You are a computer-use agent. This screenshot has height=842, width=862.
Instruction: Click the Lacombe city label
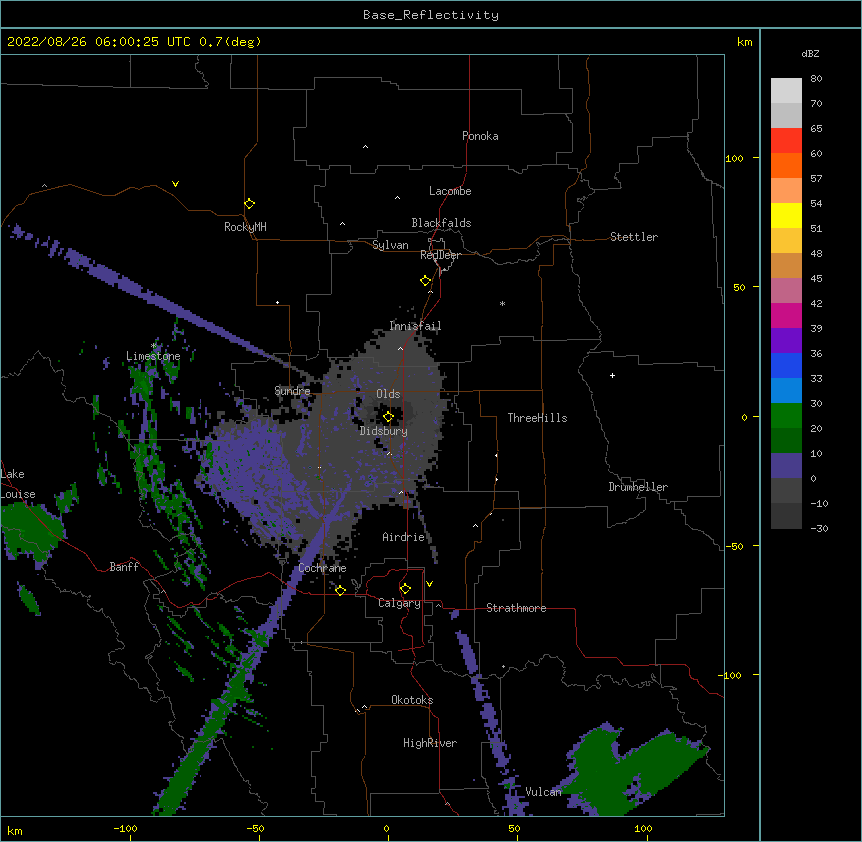450,191
